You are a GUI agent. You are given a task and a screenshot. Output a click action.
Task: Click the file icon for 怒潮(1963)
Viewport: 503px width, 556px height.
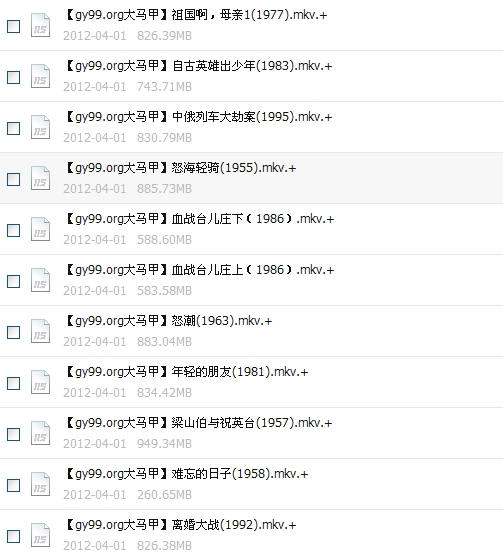(40, 331)
